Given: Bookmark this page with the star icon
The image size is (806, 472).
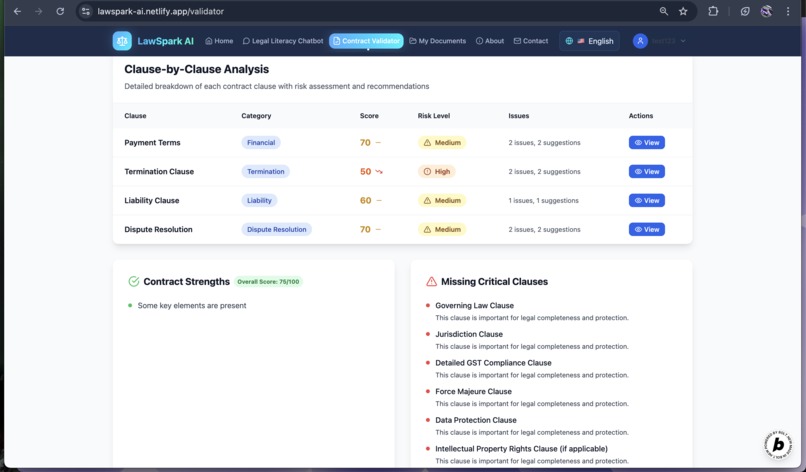Looking at the screenshot, I should [x=683, y=11].
